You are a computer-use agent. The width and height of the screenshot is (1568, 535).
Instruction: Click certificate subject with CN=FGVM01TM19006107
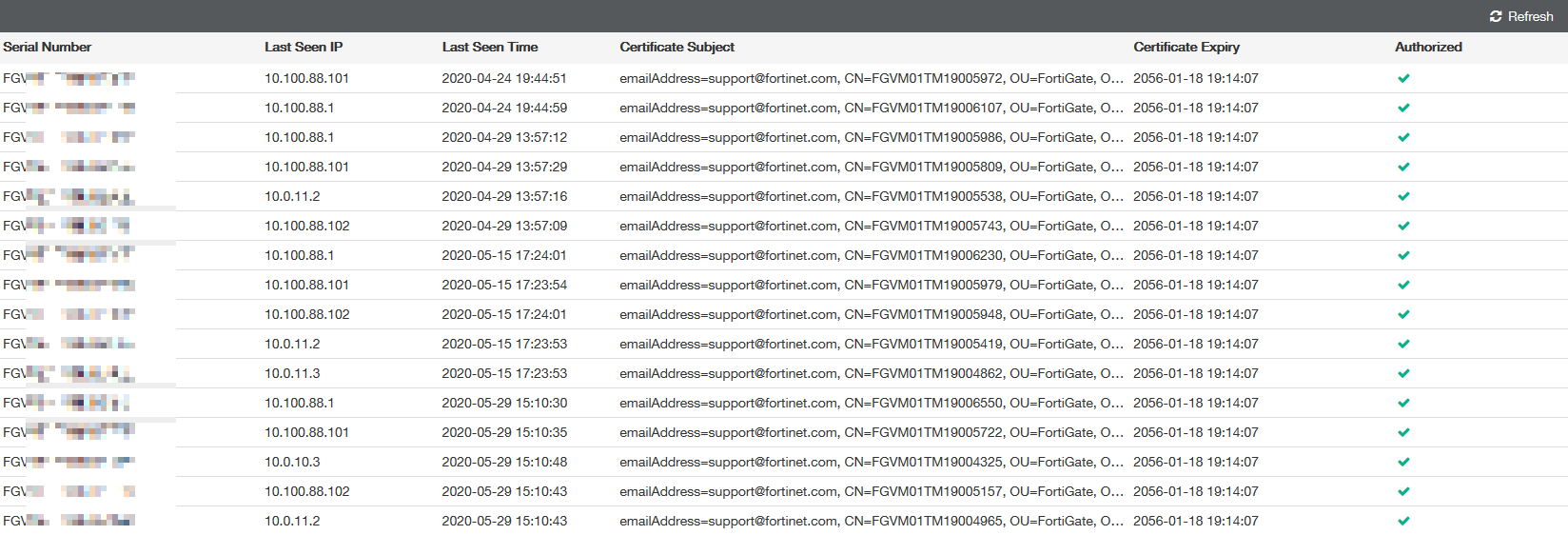[872, 108]
